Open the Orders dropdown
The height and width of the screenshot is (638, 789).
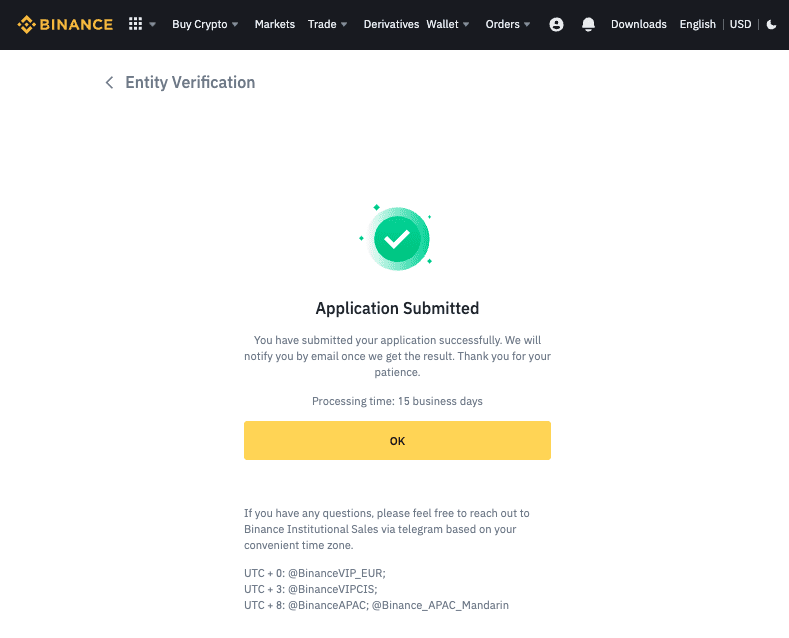click(x=508, y=24)
